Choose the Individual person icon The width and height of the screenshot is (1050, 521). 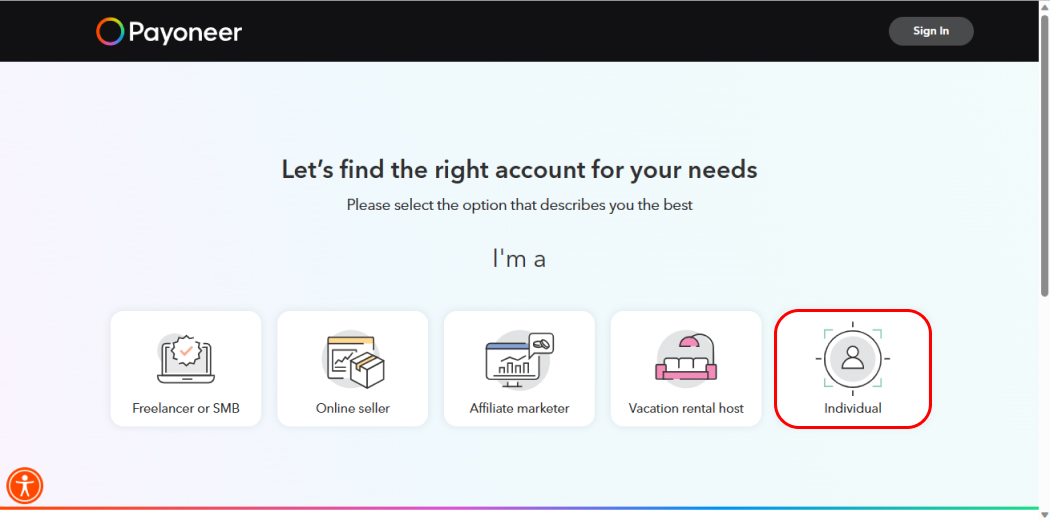coord(852,358)
